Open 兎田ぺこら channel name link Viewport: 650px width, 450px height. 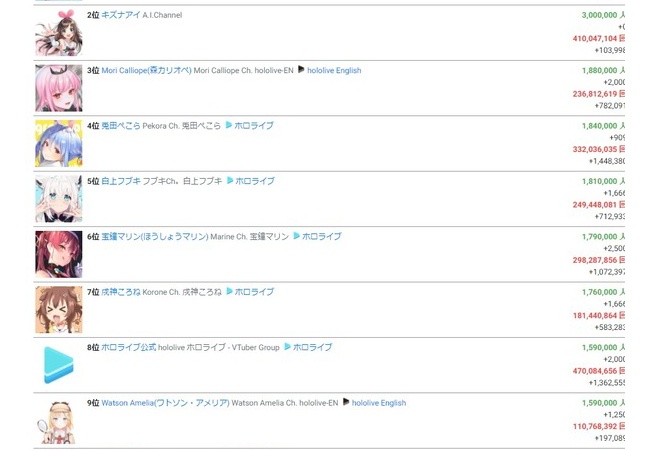121,126
